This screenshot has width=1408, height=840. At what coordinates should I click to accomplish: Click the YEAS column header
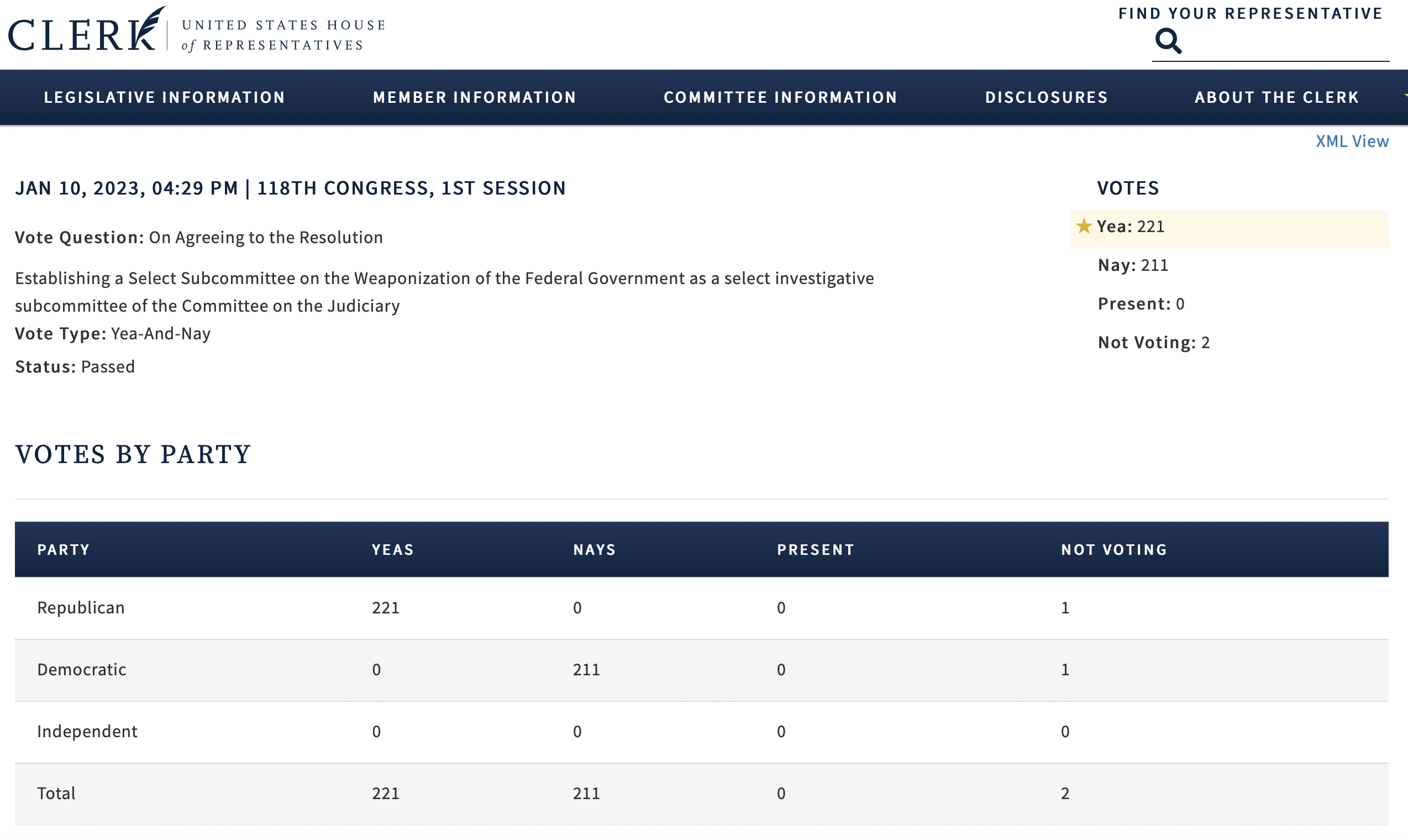coord(393,550)
